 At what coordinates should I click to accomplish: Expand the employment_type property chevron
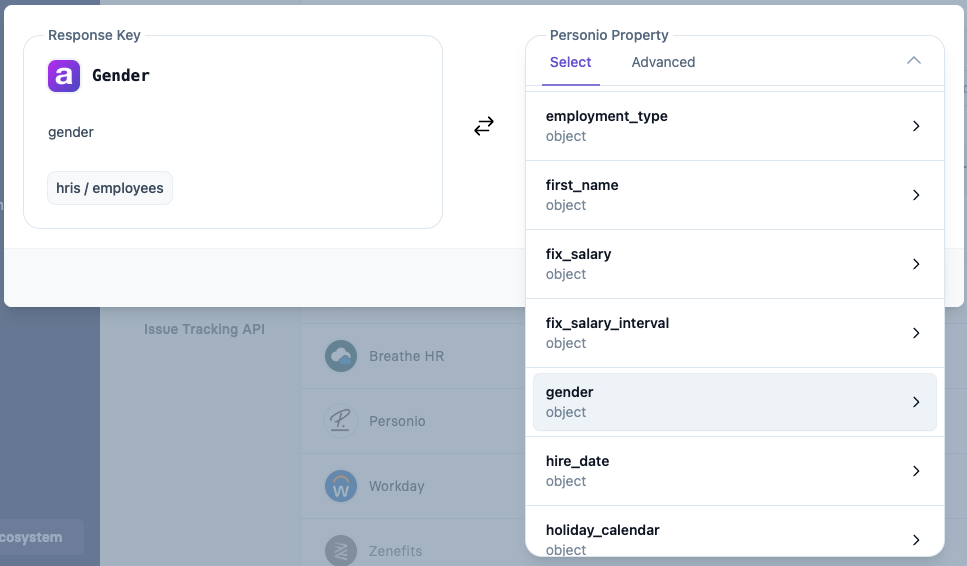tap(916, 126)
